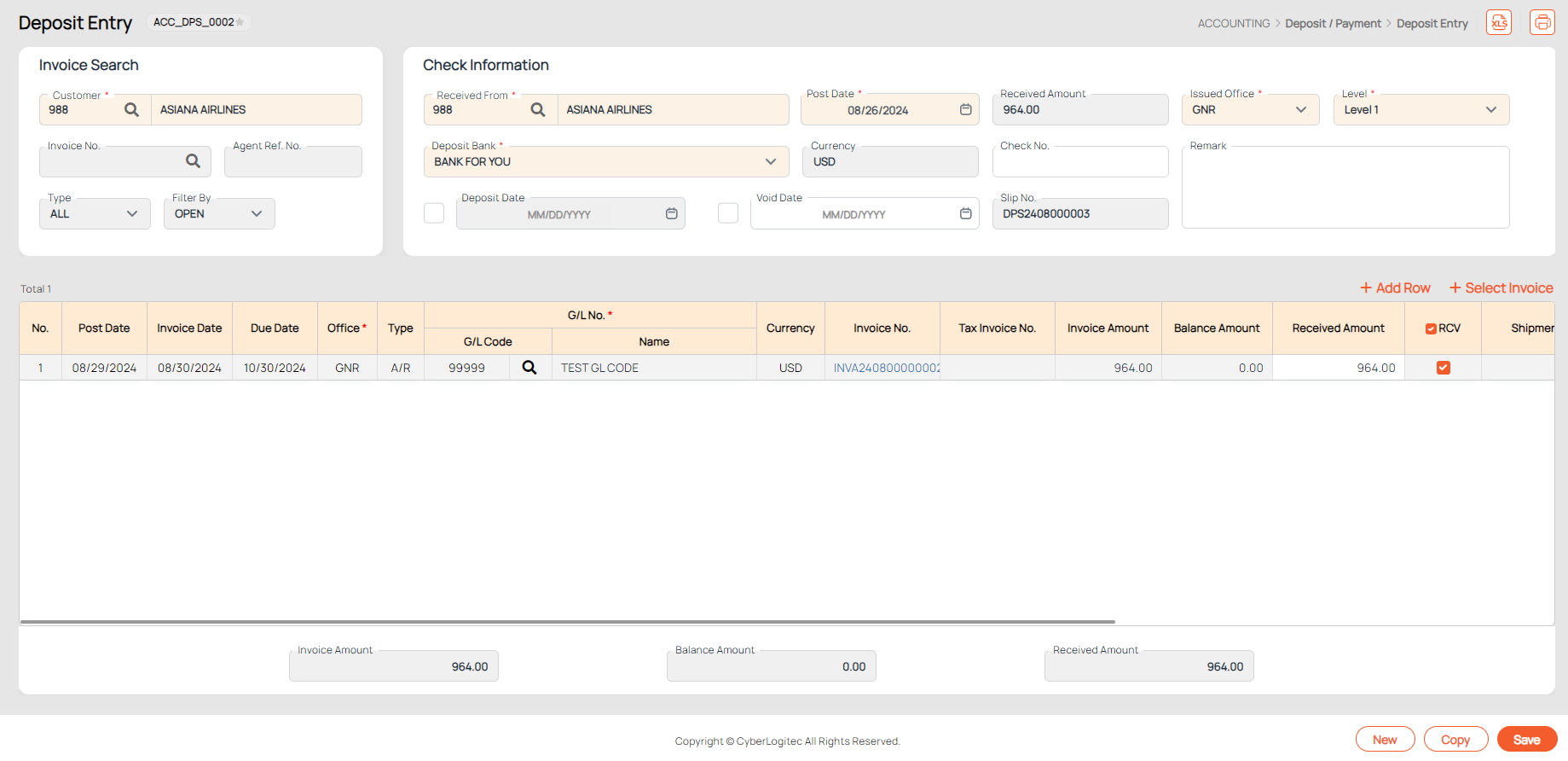Click the Invoice No. search icon
The image size is (1568, 761).
pos(194,161)
